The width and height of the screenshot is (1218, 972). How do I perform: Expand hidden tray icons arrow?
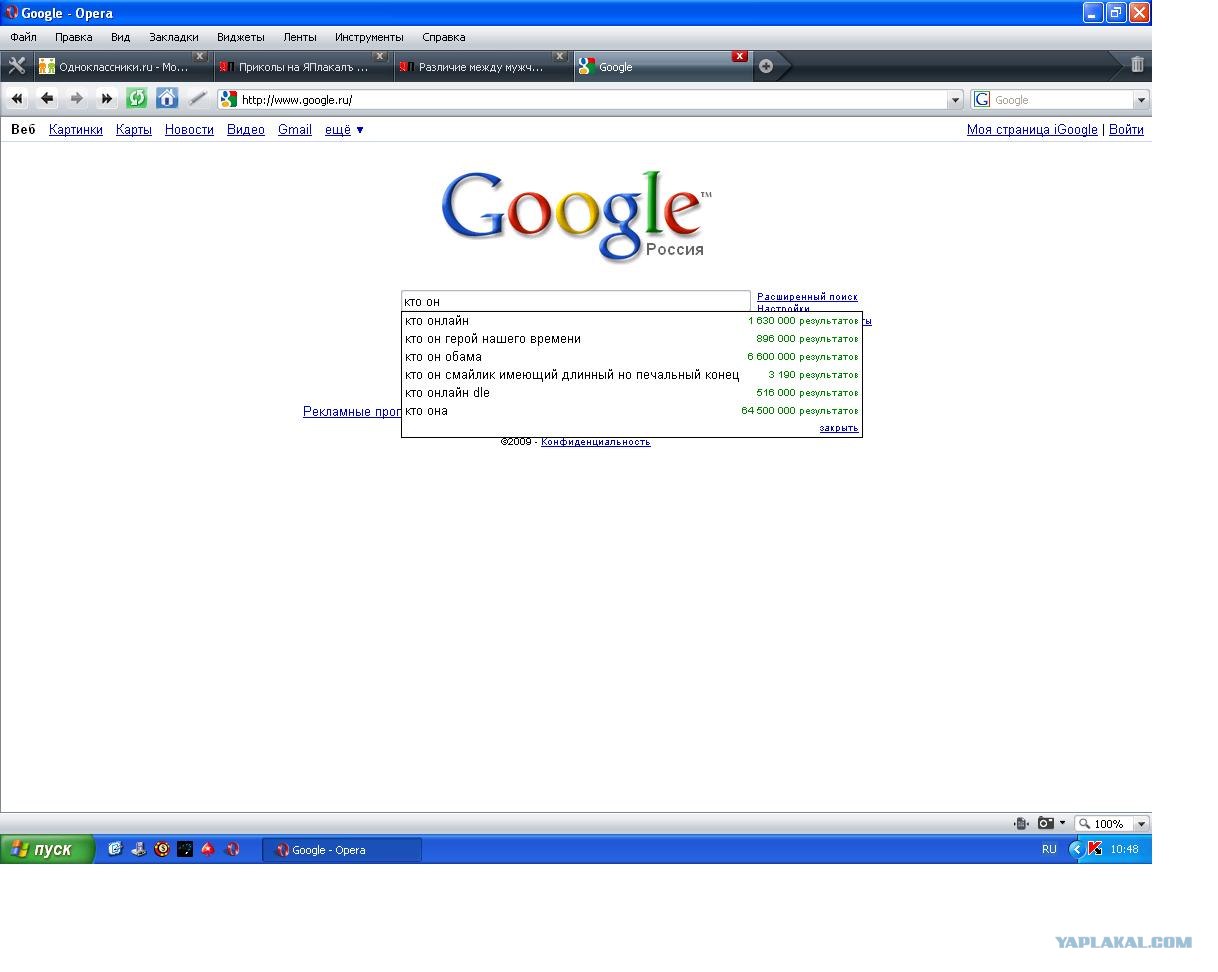pos(1076,849)
